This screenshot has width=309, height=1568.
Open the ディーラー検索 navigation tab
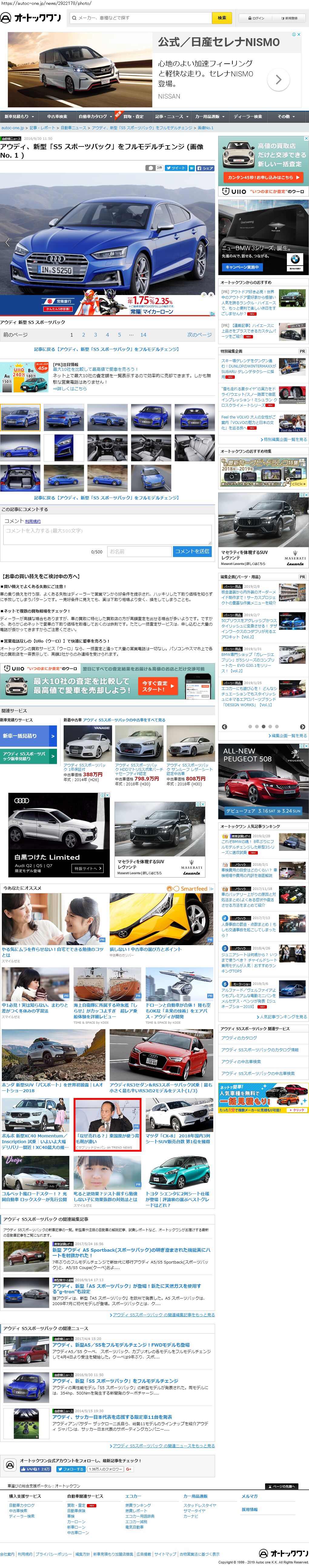(x=248, y=116)
